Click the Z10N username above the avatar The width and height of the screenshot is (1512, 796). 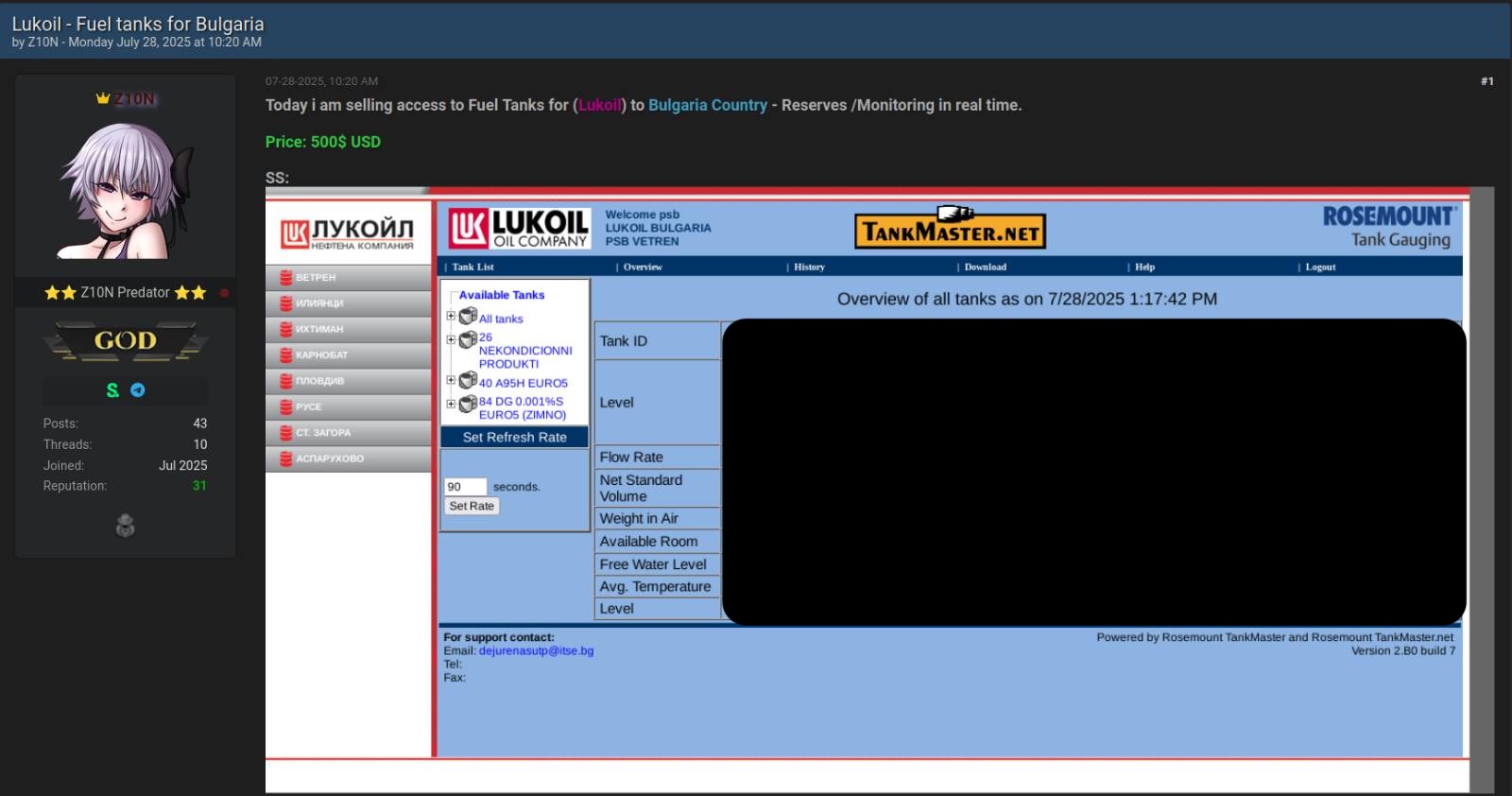(x=135, y=99)
